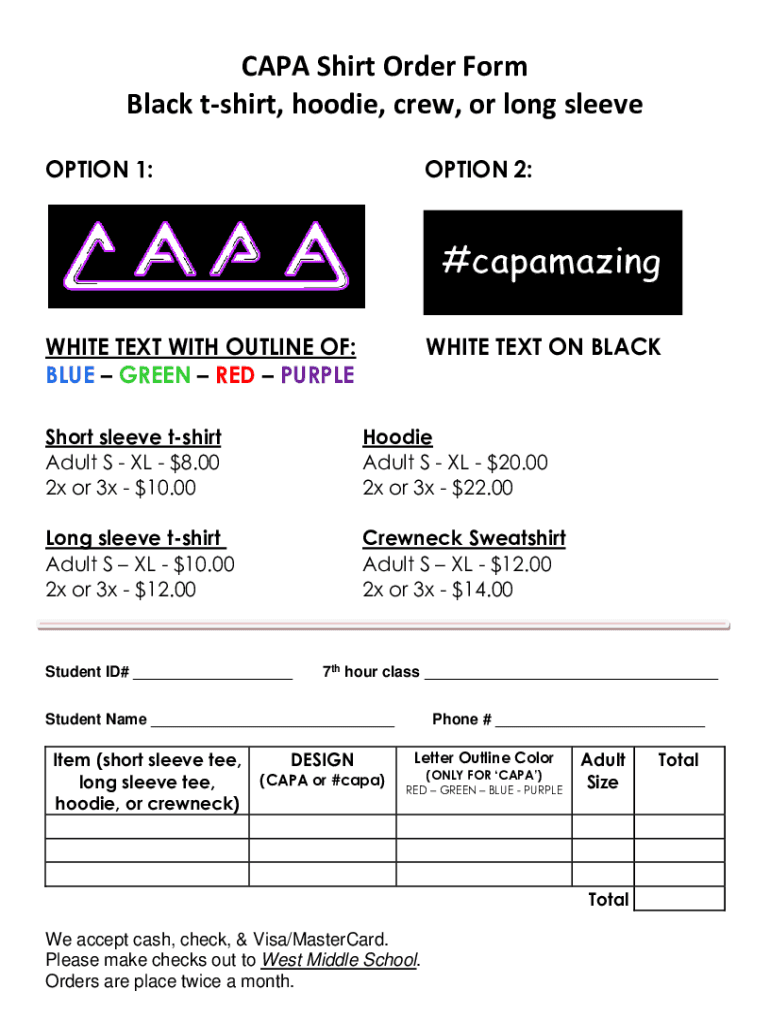
Task: Click the CAPA Shirt Order Form title
Action: (384, 67)
